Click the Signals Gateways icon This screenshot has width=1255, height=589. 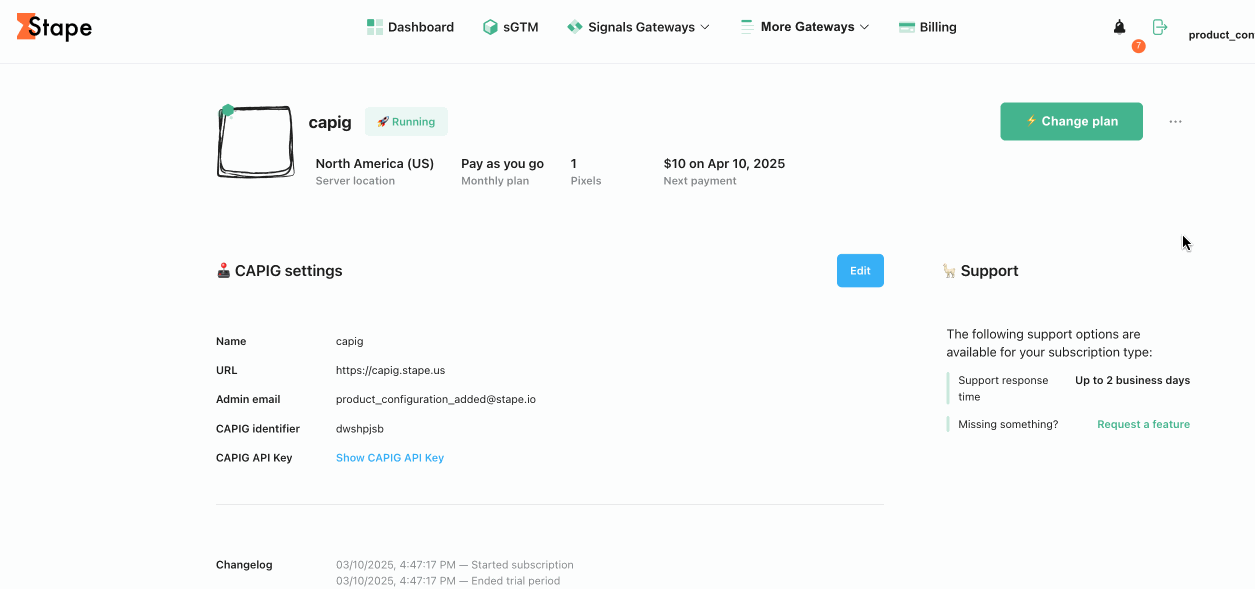574,27
